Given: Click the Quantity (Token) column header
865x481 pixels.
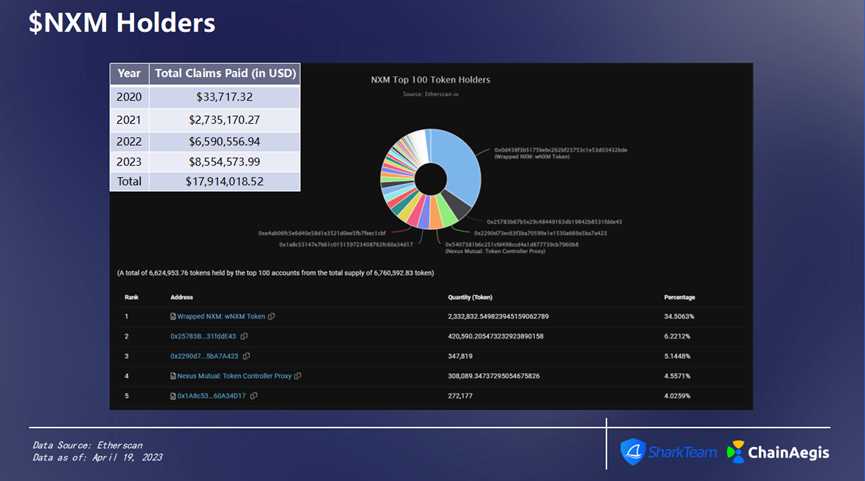Looking at the screenshot, I should (x=470, y=298).
